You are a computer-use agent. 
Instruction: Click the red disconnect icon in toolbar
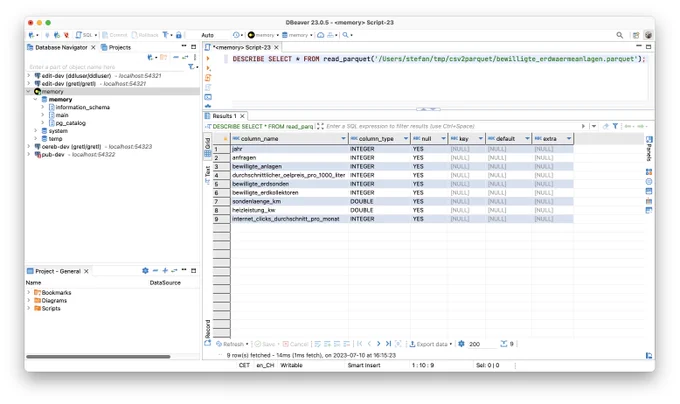tap(66, 35)
